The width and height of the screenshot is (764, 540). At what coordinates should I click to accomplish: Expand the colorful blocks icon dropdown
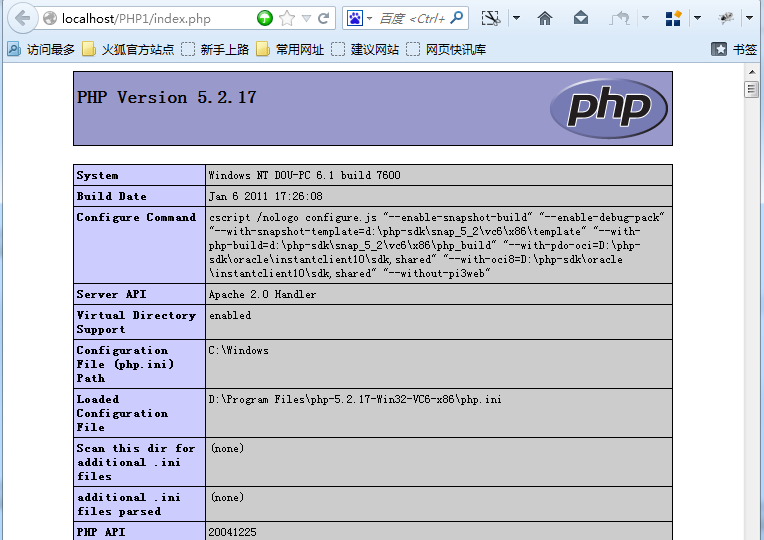coord(697,19)
